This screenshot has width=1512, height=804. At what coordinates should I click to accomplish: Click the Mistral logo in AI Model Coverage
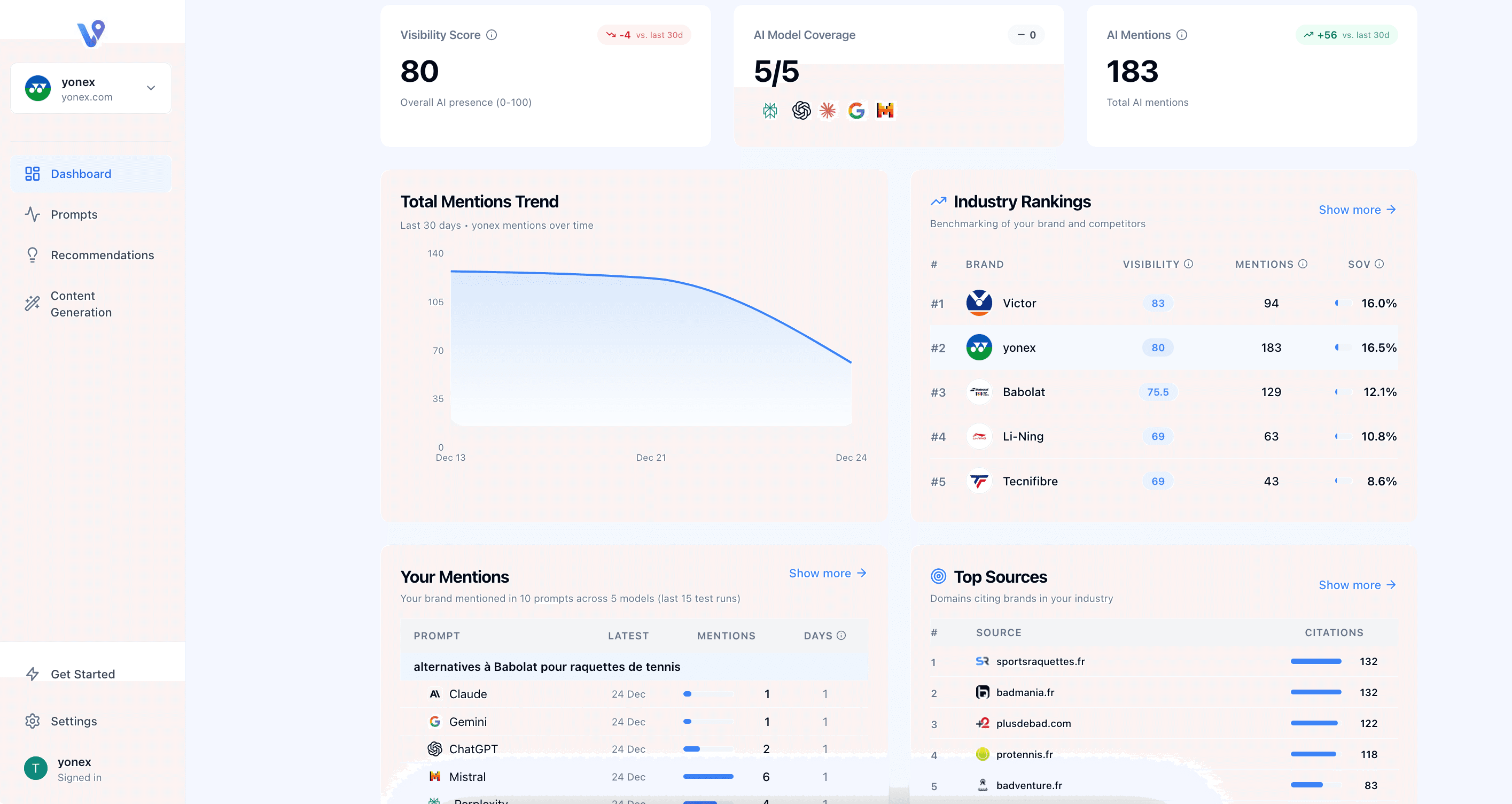click(886, 110)
